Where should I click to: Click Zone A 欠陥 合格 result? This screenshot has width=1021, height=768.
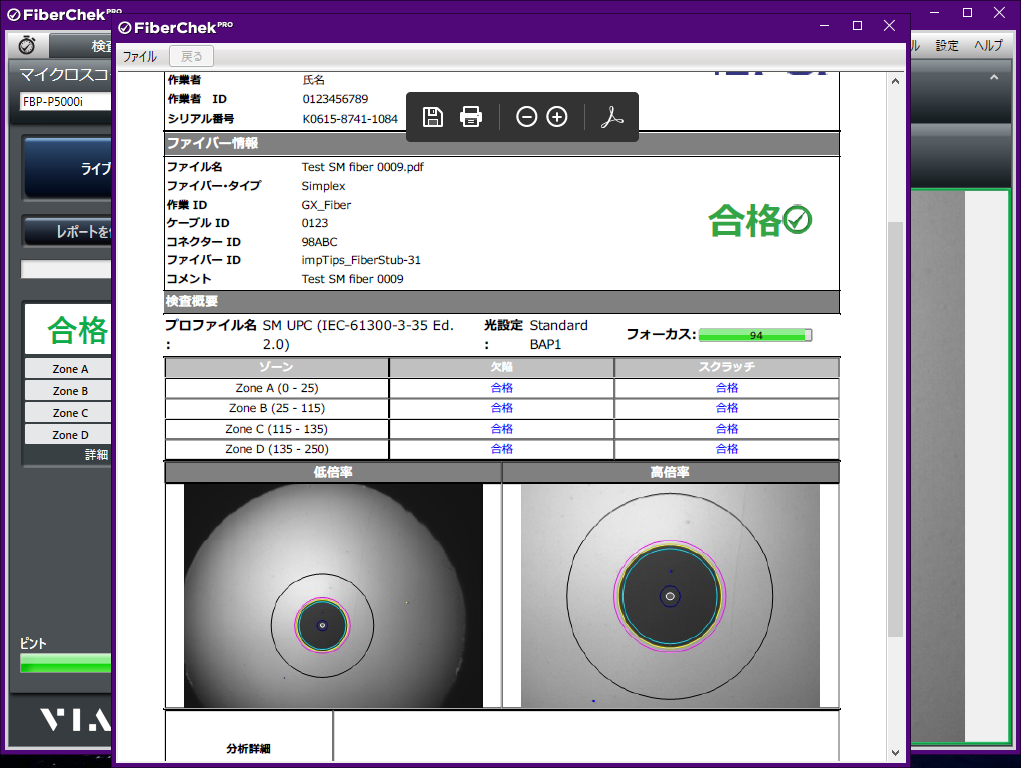(x=501, y=388)
